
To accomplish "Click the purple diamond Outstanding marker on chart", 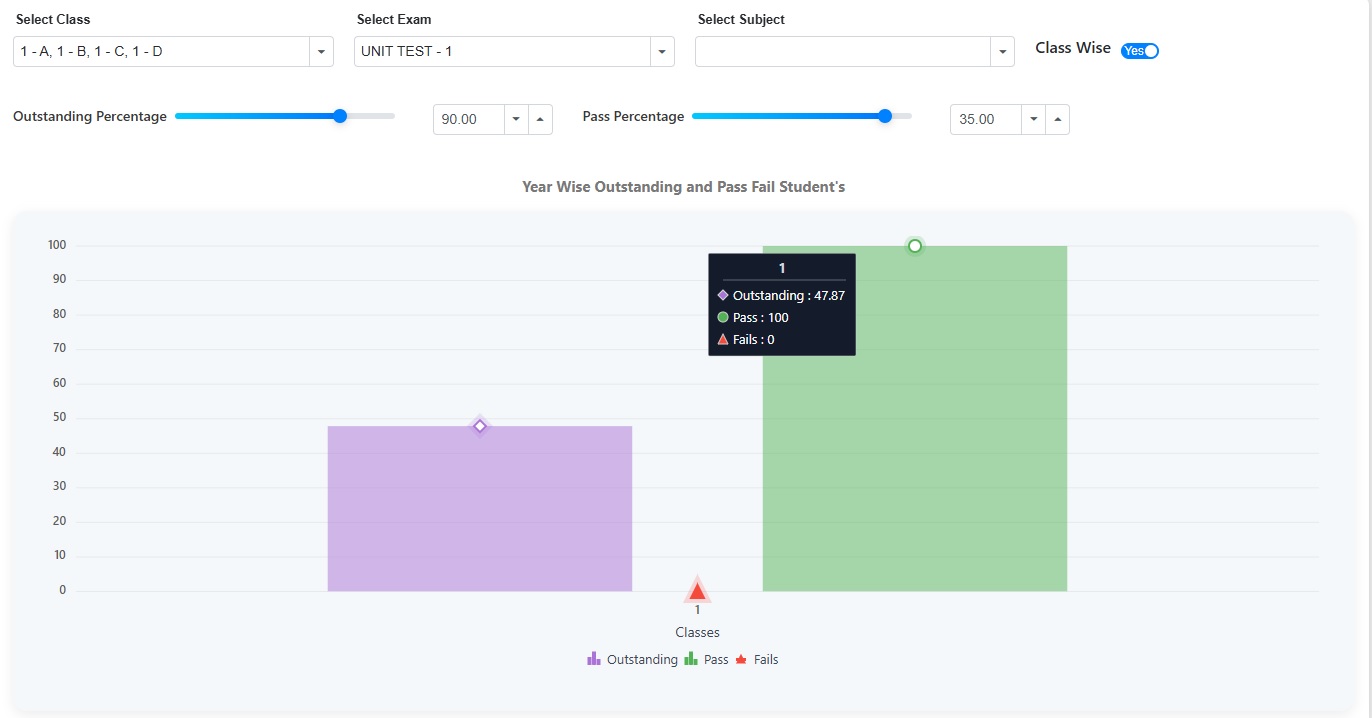I will (480, 427).
